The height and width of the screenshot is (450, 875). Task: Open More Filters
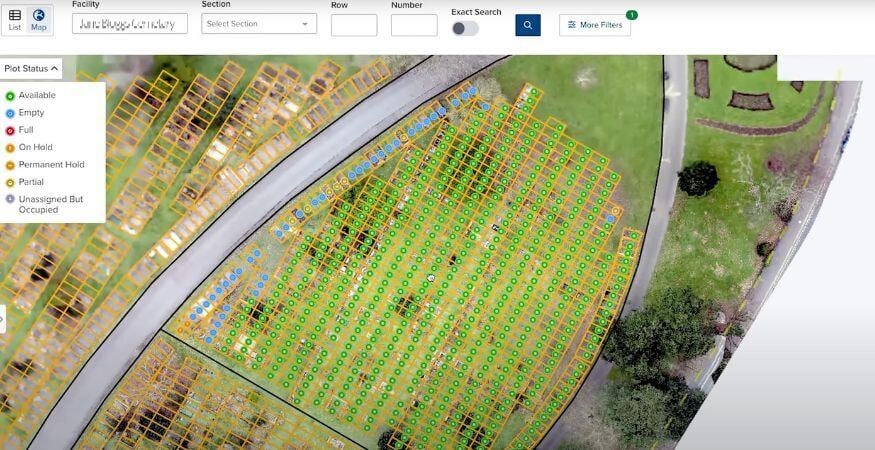595,25
